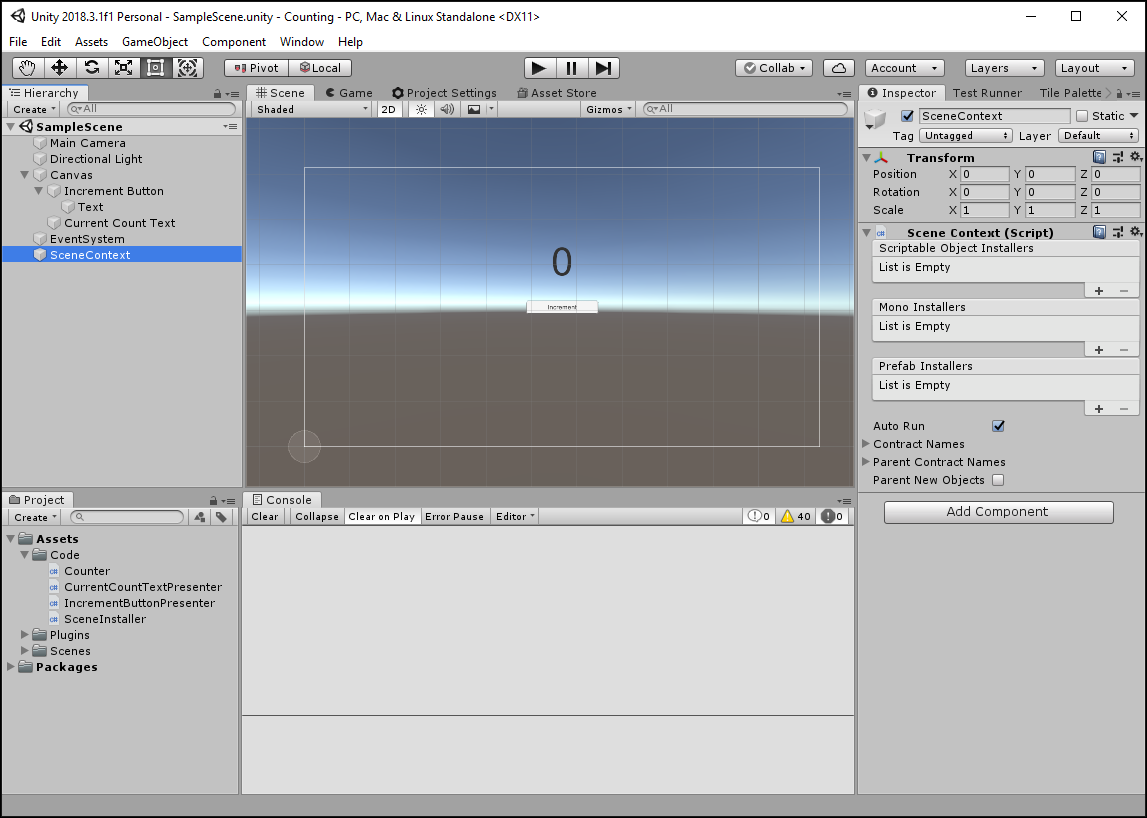Viewport: 1147px width, 818px height.
Task: Select the Hand tool in the toolbar
Action: tap(27, 67)
